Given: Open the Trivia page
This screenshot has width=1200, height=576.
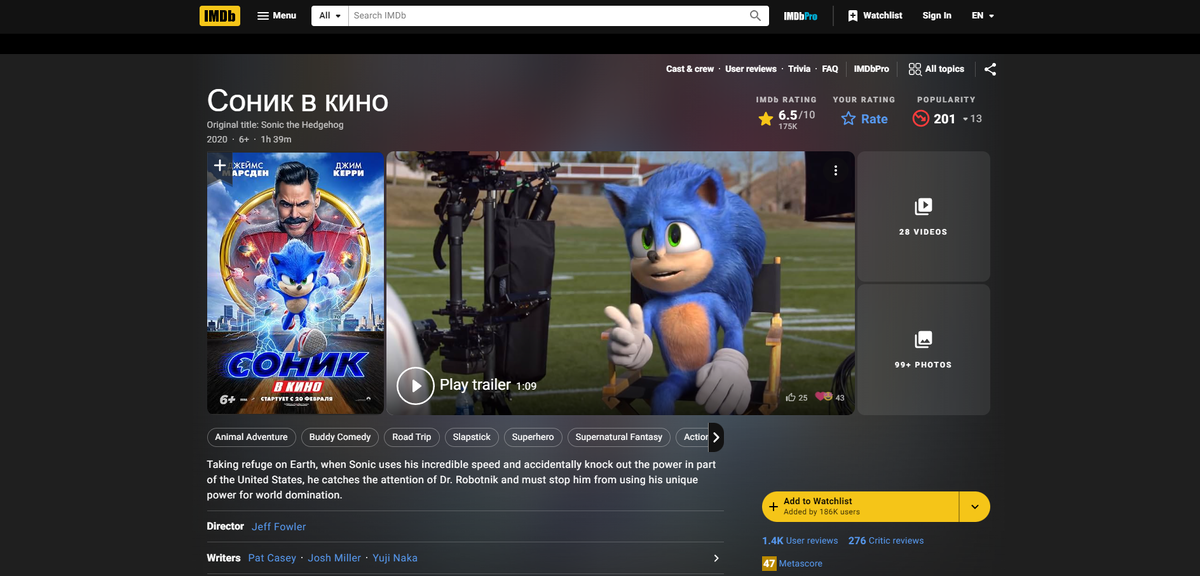Looking at the screenshot, I should coord(799,69).
